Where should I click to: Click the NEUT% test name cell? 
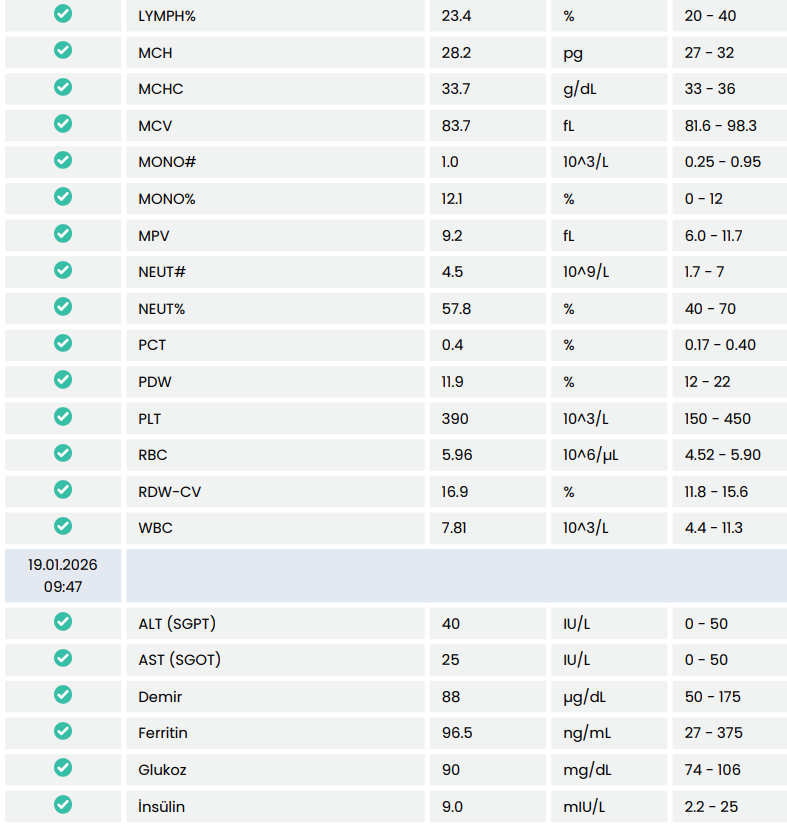tap(161, 308)
